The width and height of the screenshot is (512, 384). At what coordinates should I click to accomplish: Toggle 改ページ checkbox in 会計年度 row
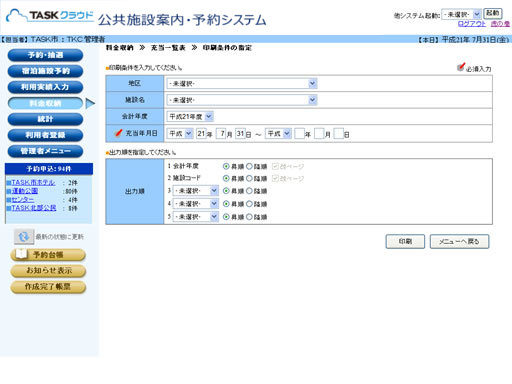(x=275, y=166)
